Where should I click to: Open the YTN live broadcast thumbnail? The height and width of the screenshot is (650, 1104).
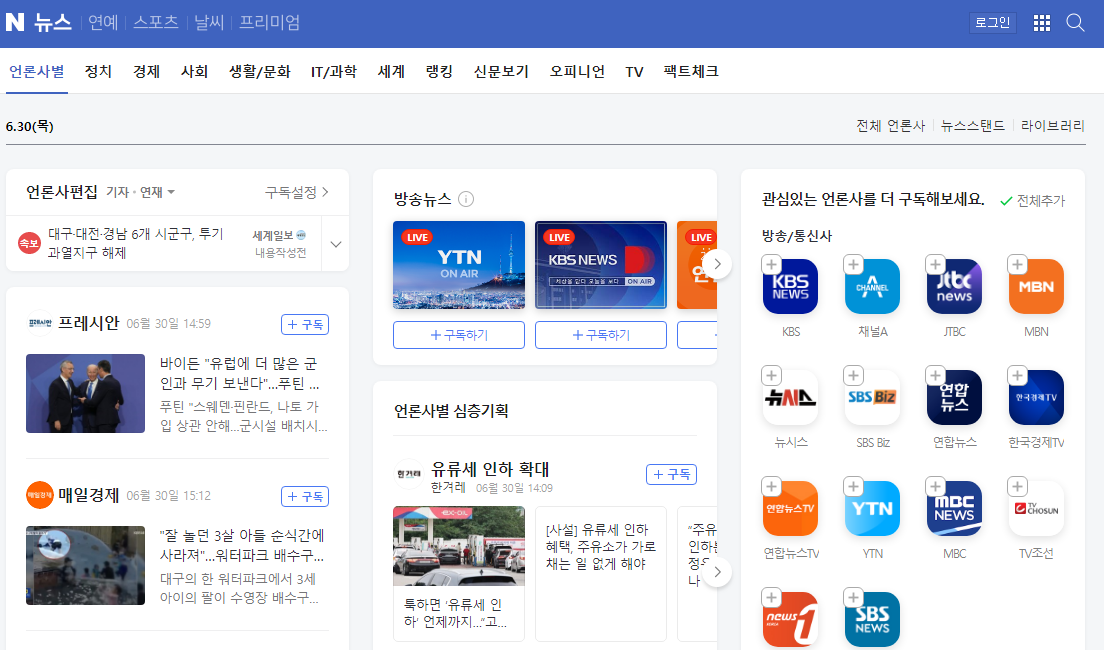point(459,265)
